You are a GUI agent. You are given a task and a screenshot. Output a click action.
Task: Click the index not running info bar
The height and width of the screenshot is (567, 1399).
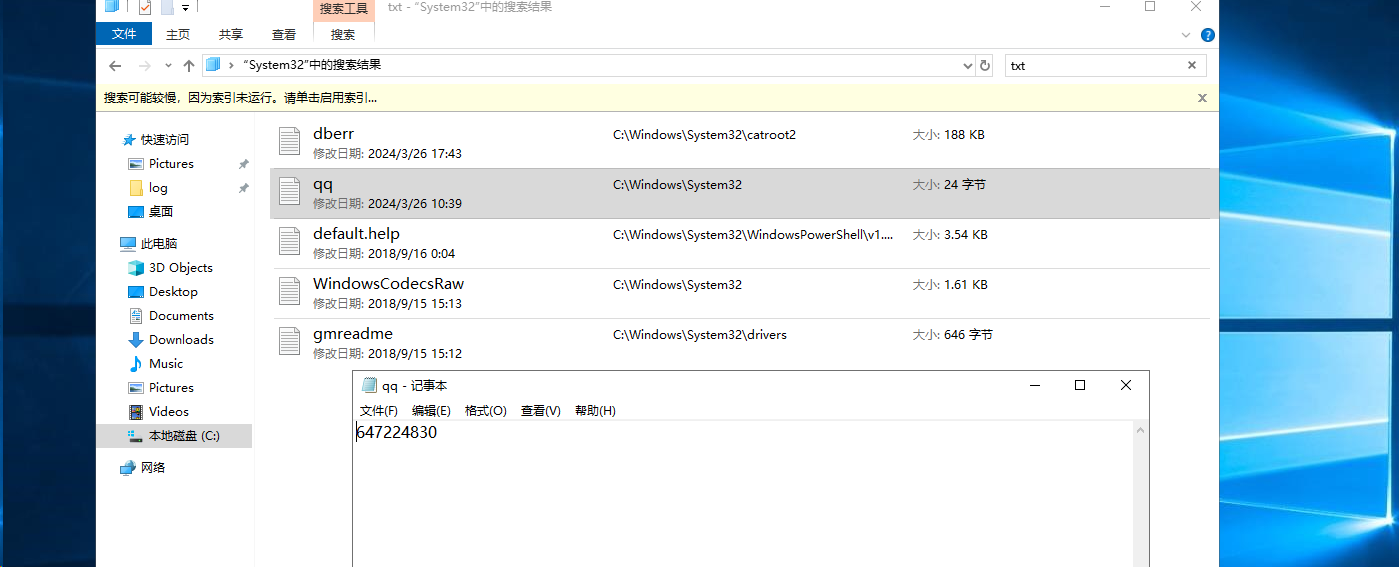coord(657,98)
